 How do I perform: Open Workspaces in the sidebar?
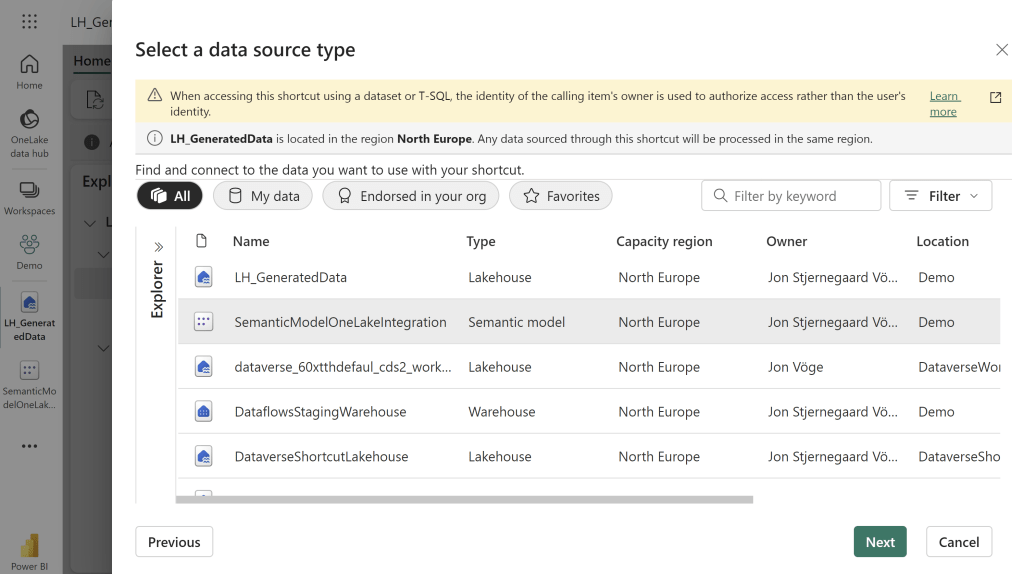pos(29,197)
